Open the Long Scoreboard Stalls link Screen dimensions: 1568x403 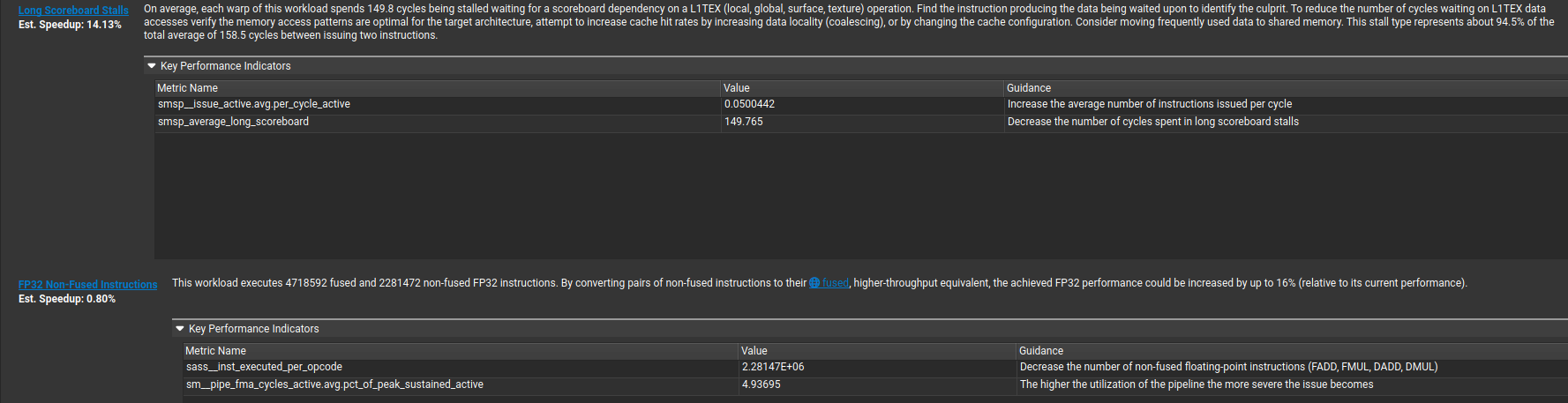73,11
